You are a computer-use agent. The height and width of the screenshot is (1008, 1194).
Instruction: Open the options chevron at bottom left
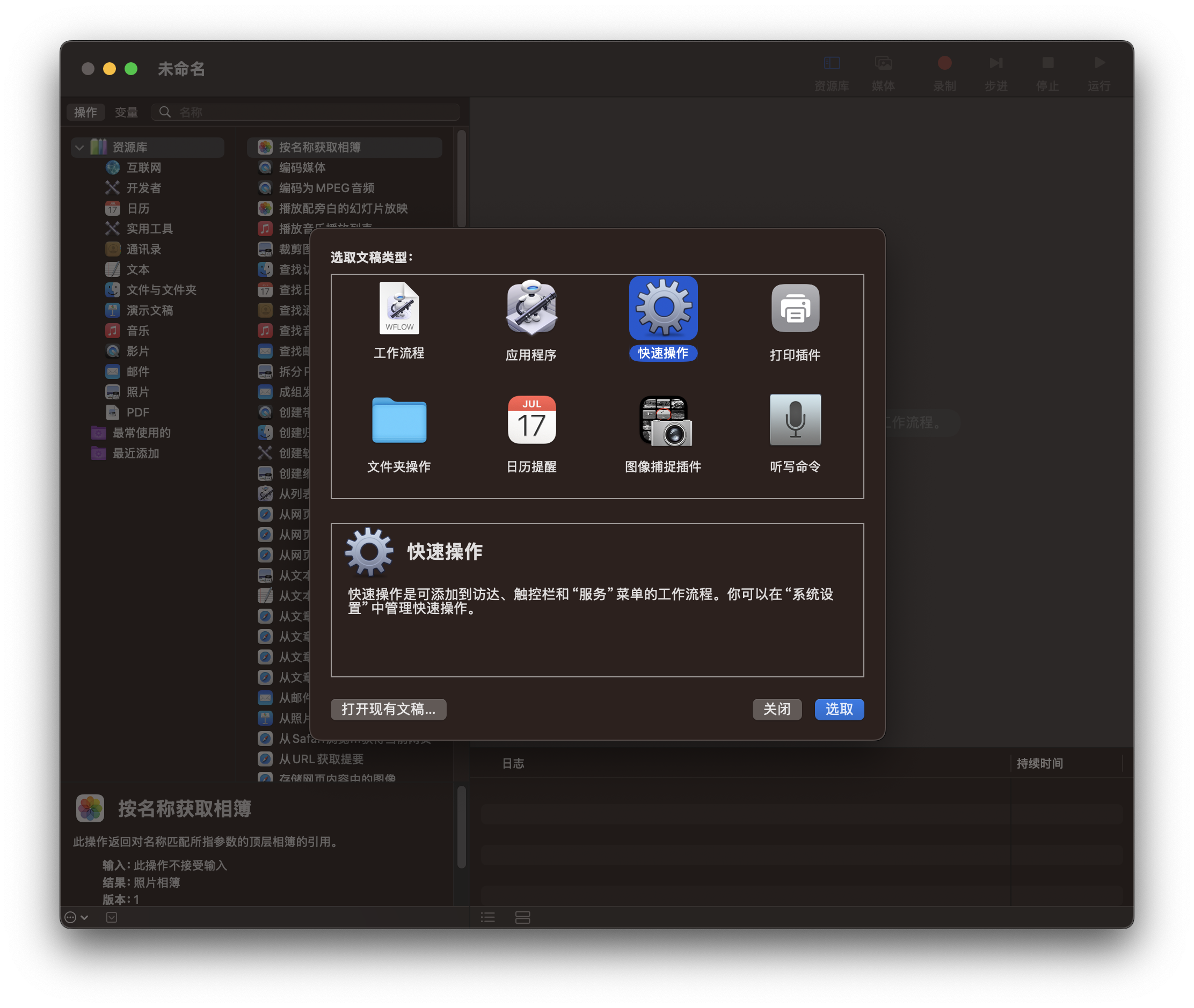(73, 917)
